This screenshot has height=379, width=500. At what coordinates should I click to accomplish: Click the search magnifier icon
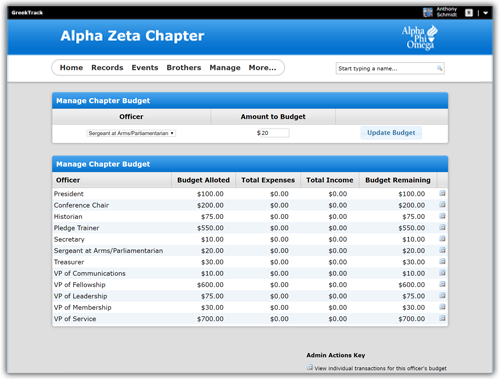(x=440, y=68)
